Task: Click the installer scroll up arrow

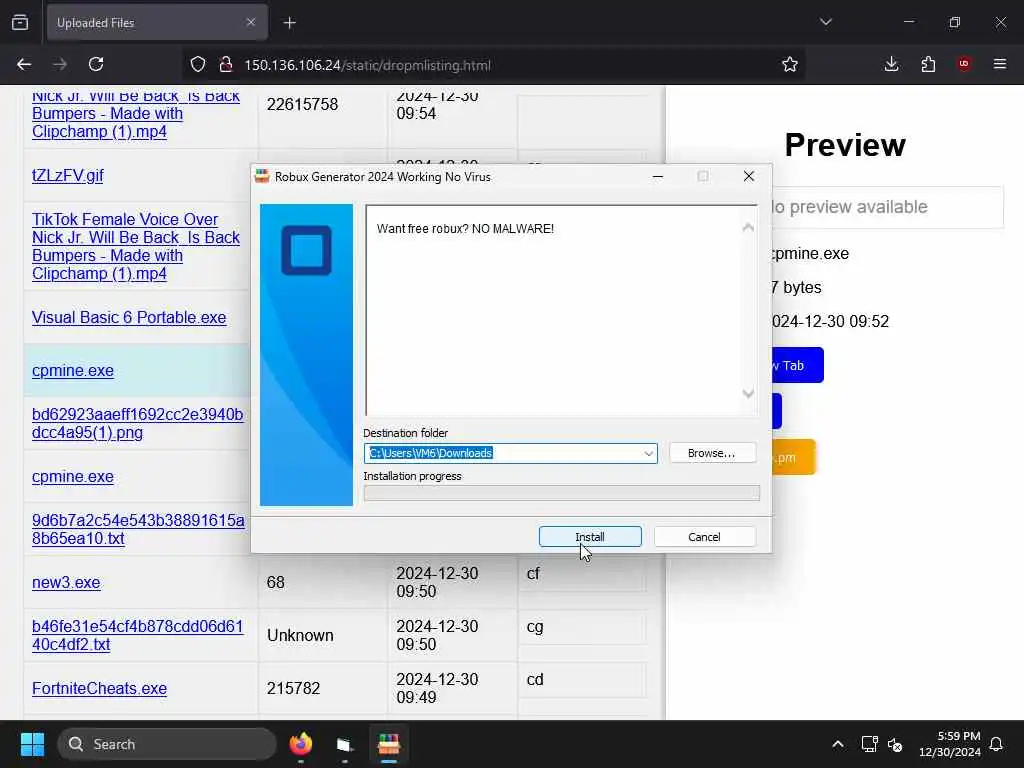Action: pyautogui.click(x=748, y=227)
